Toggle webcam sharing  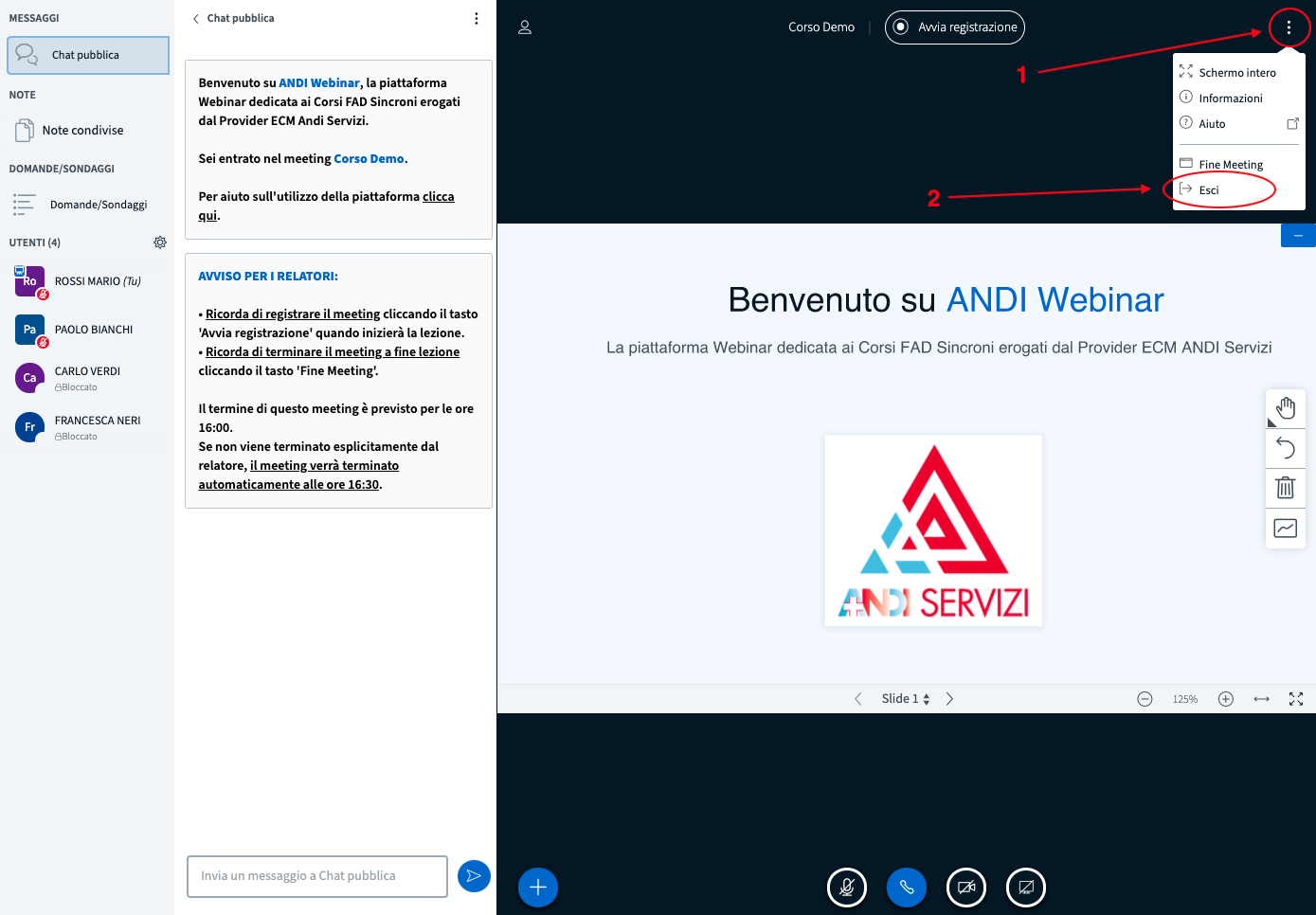[x=966, y=888]
